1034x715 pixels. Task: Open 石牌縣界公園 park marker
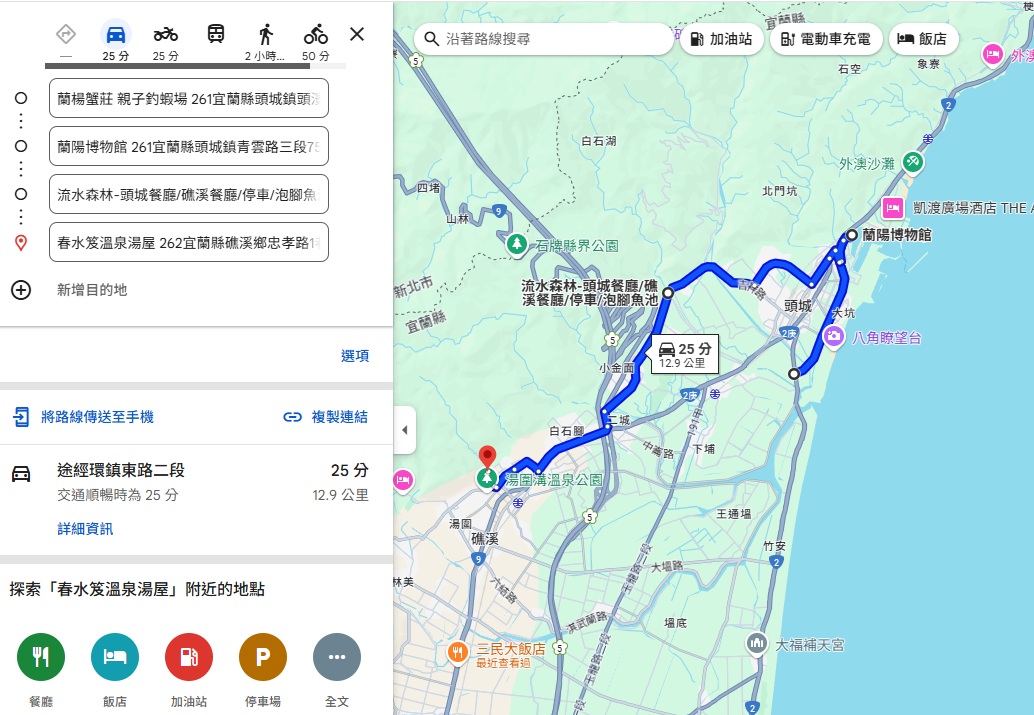(517, 245)
